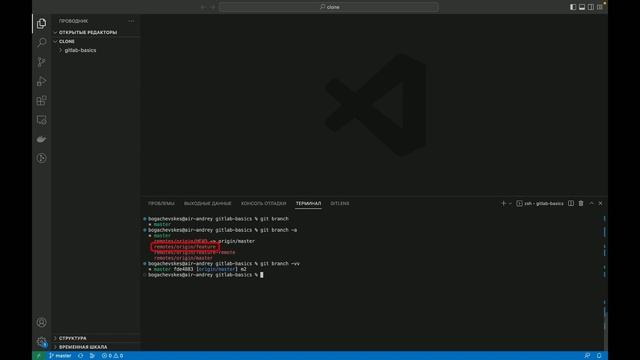640x360 pixels.
Task: Open the new terminal launch profile dropdown
Action: pyautogui.click(x=510, y=203)
